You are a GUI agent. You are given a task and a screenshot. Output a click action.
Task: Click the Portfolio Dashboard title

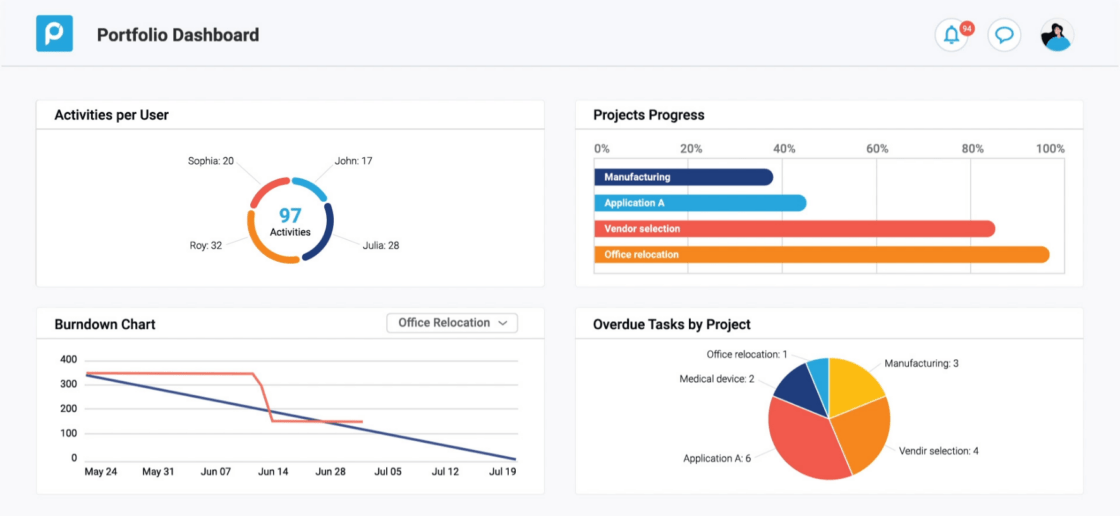[x=178, y=34]
